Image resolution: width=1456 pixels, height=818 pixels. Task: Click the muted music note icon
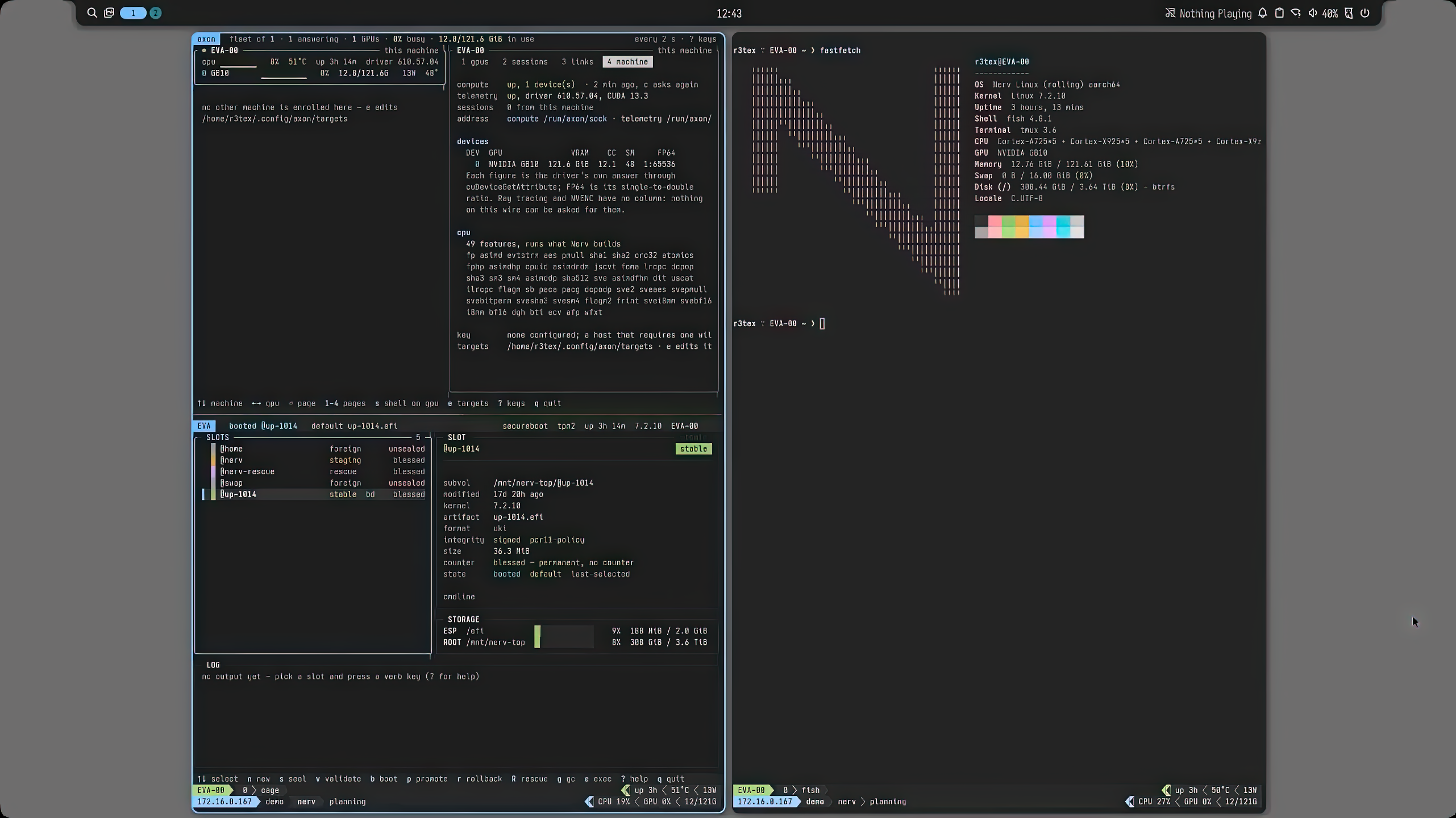tap(1170, 13)
